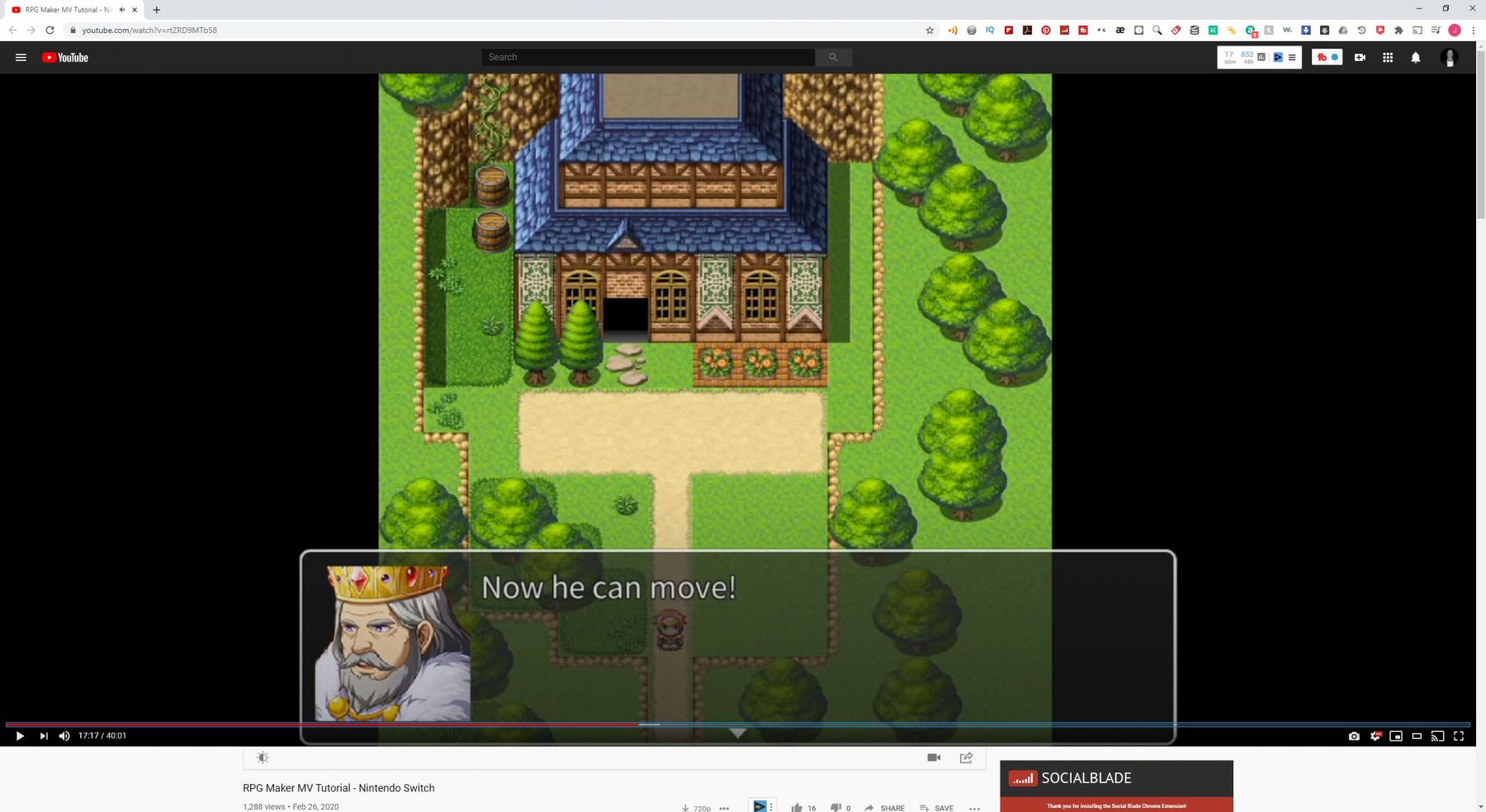Focus the YouTube search box
This screenshot has height=812, width=1486.
coord(648,57)
